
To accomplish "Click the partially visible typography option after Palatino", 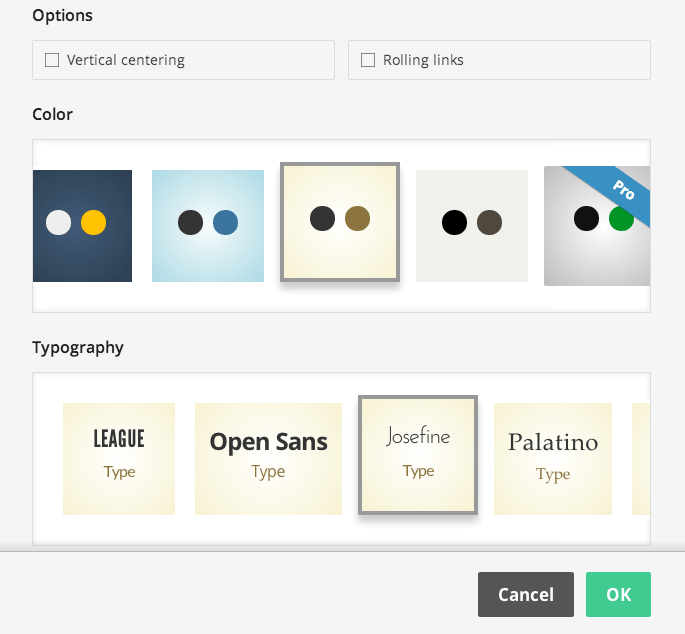I will click(641, 458).
